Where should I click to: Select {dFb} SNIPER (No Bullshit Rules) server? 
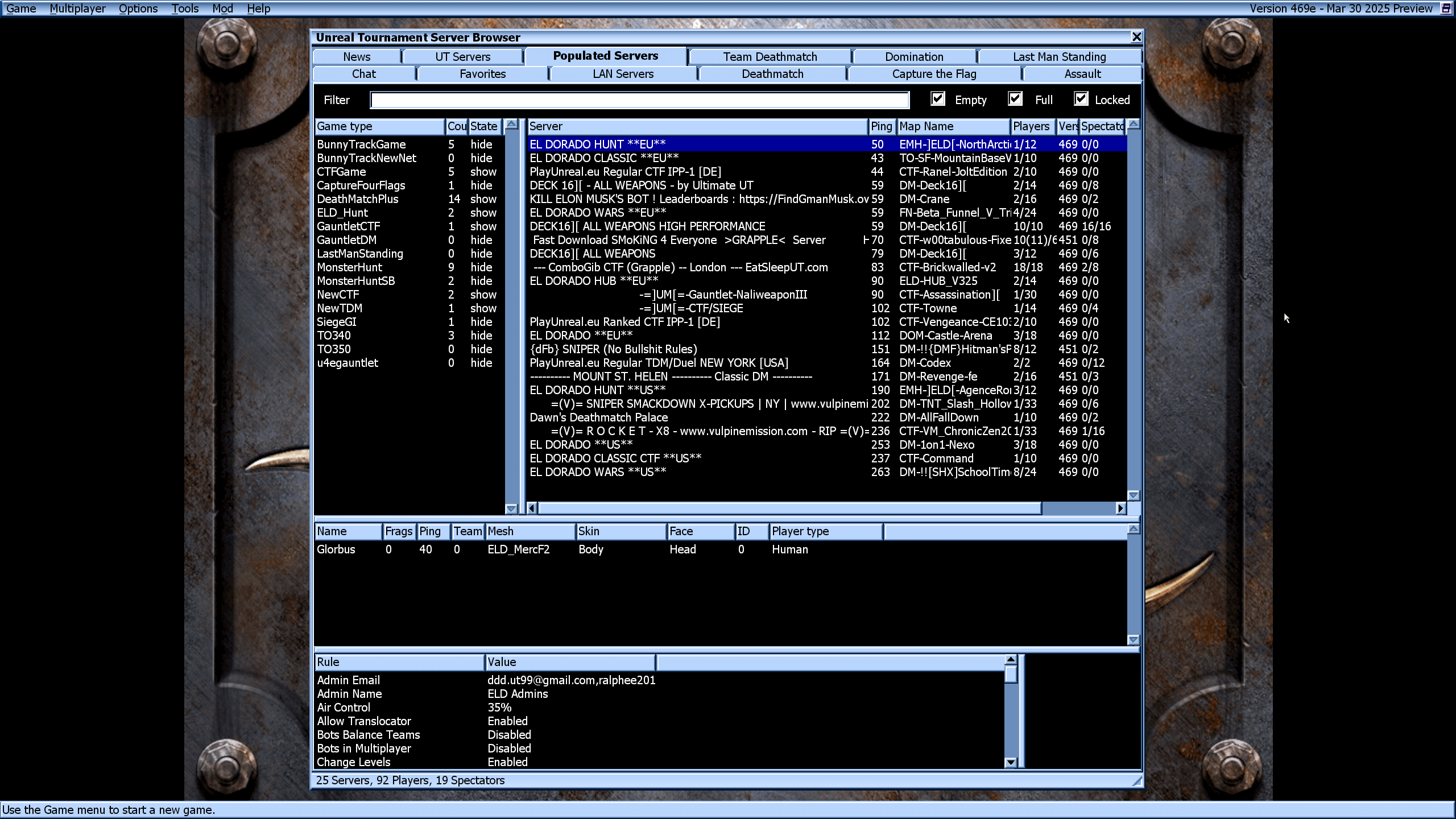[x=827, y=349]
